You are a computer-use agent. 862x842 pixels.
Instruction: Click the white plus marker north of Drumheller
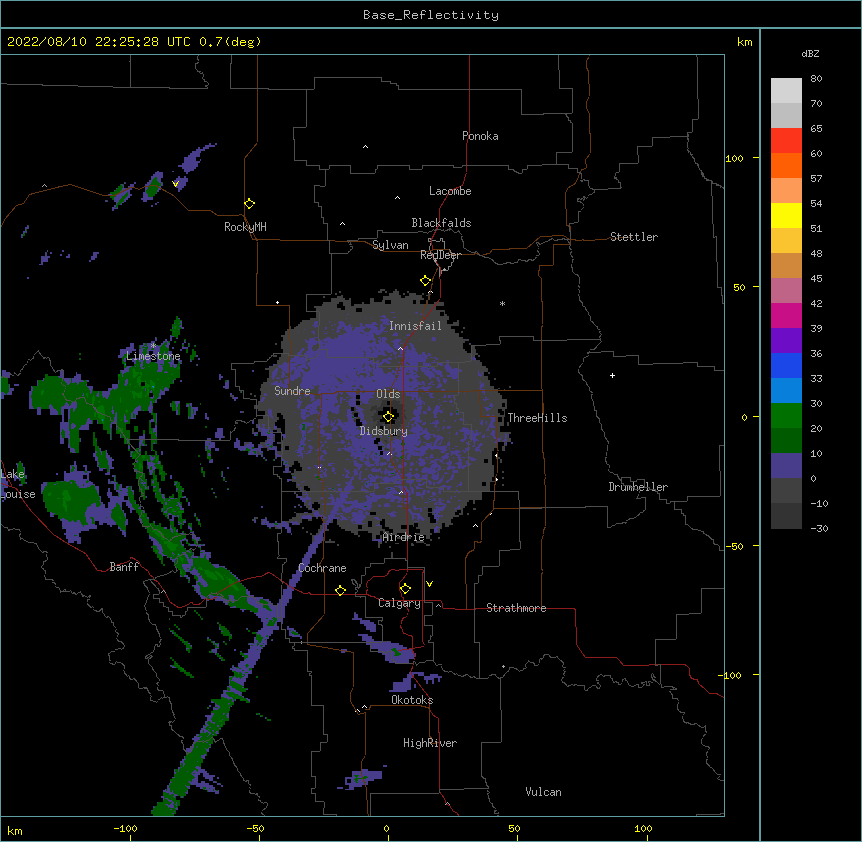click(612, 375)
